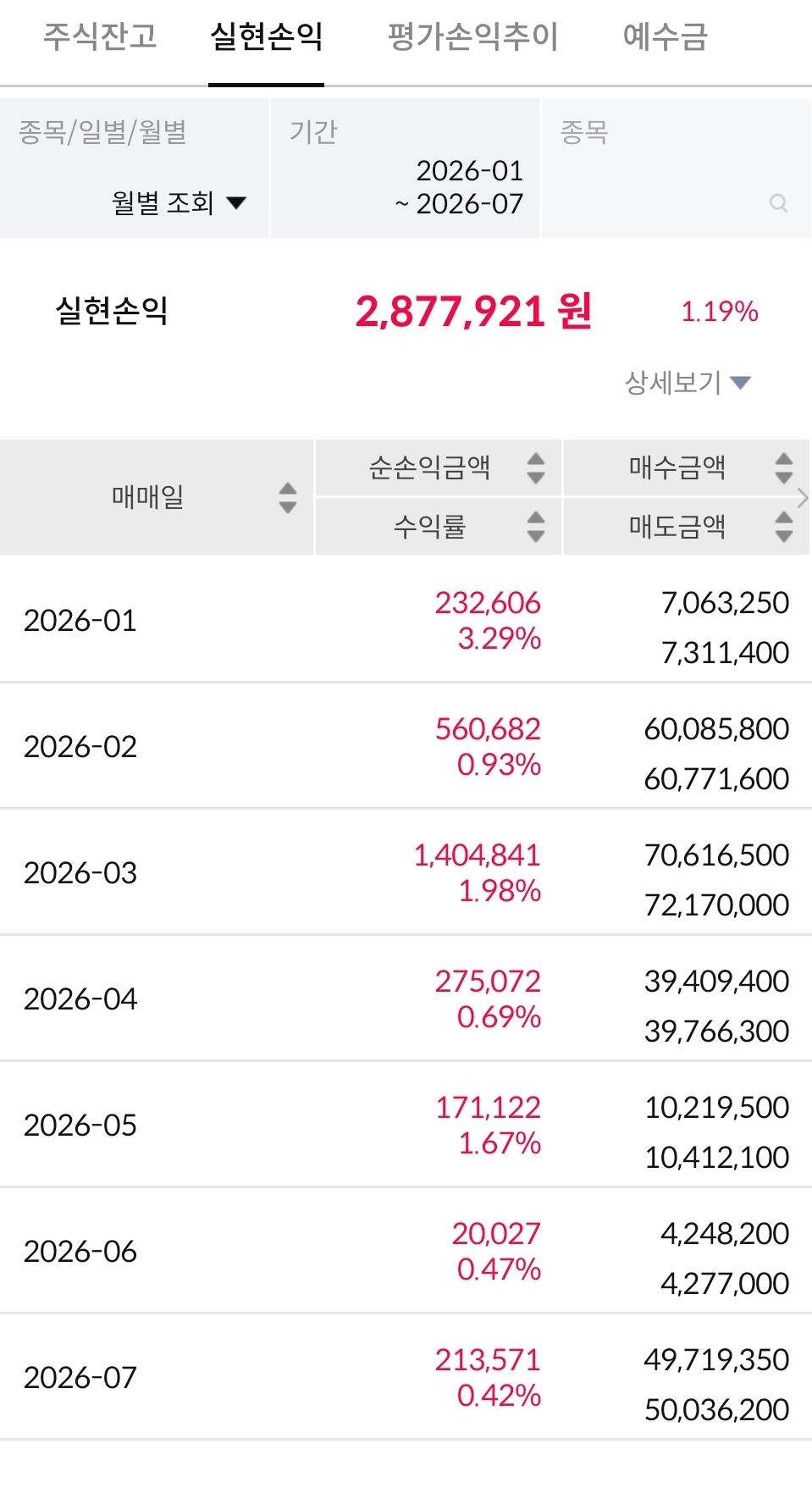Sort by 매매일 using its sort arrows
The height and width of the screenshot is (1510, 812).
288,497
